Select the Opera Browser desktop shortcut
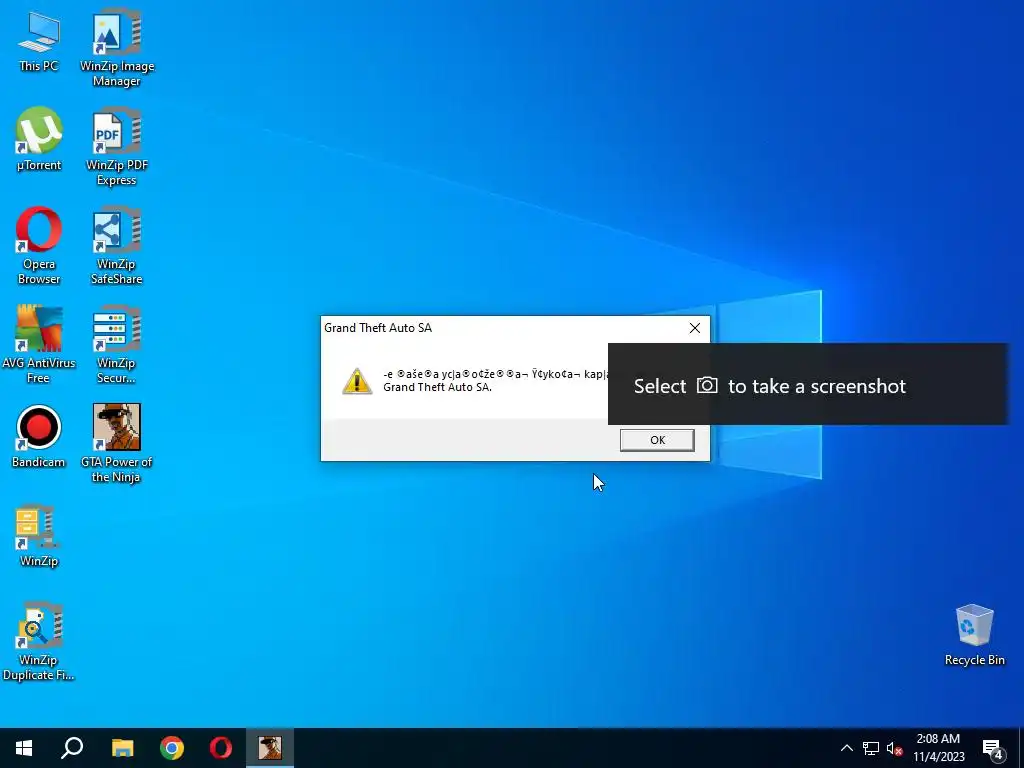 pyautogui.click(x=39, y=246)
